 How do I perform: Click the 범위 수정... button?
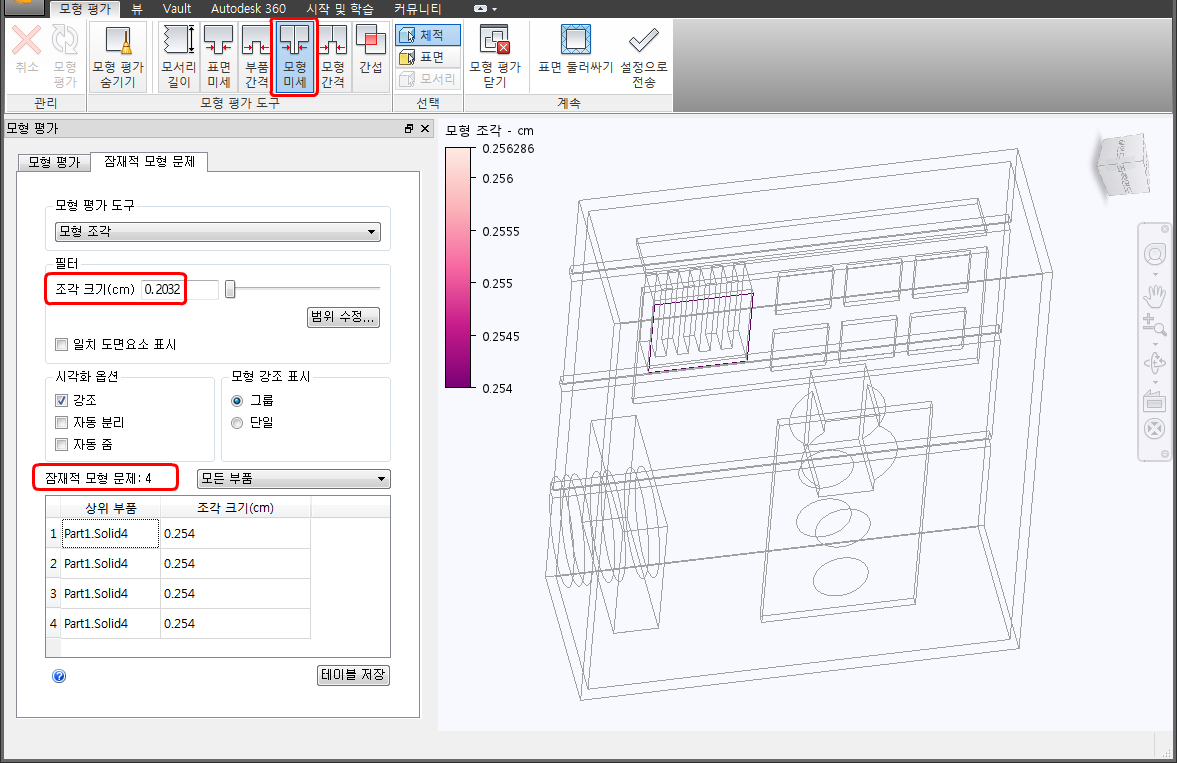(343, 317)
